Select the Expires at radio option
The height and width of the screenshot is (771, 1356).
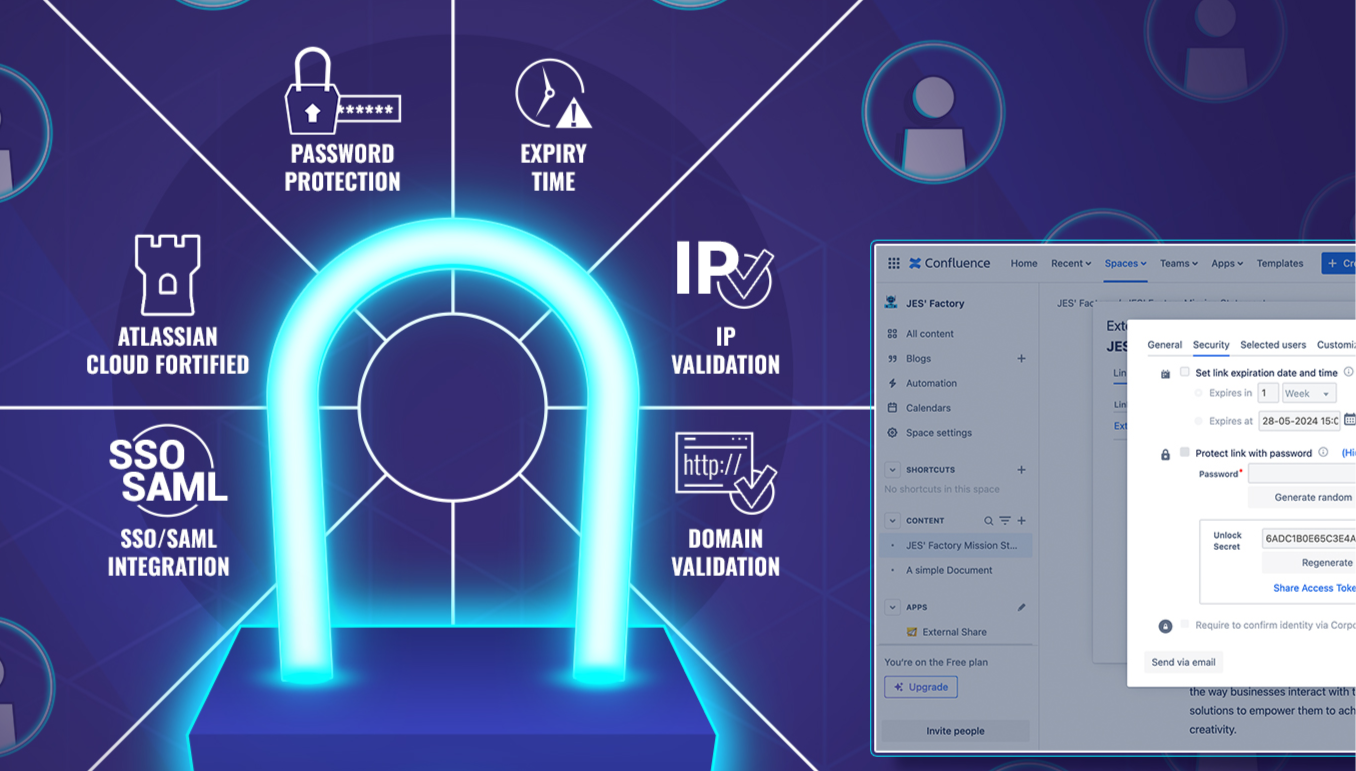point(1199,421)
